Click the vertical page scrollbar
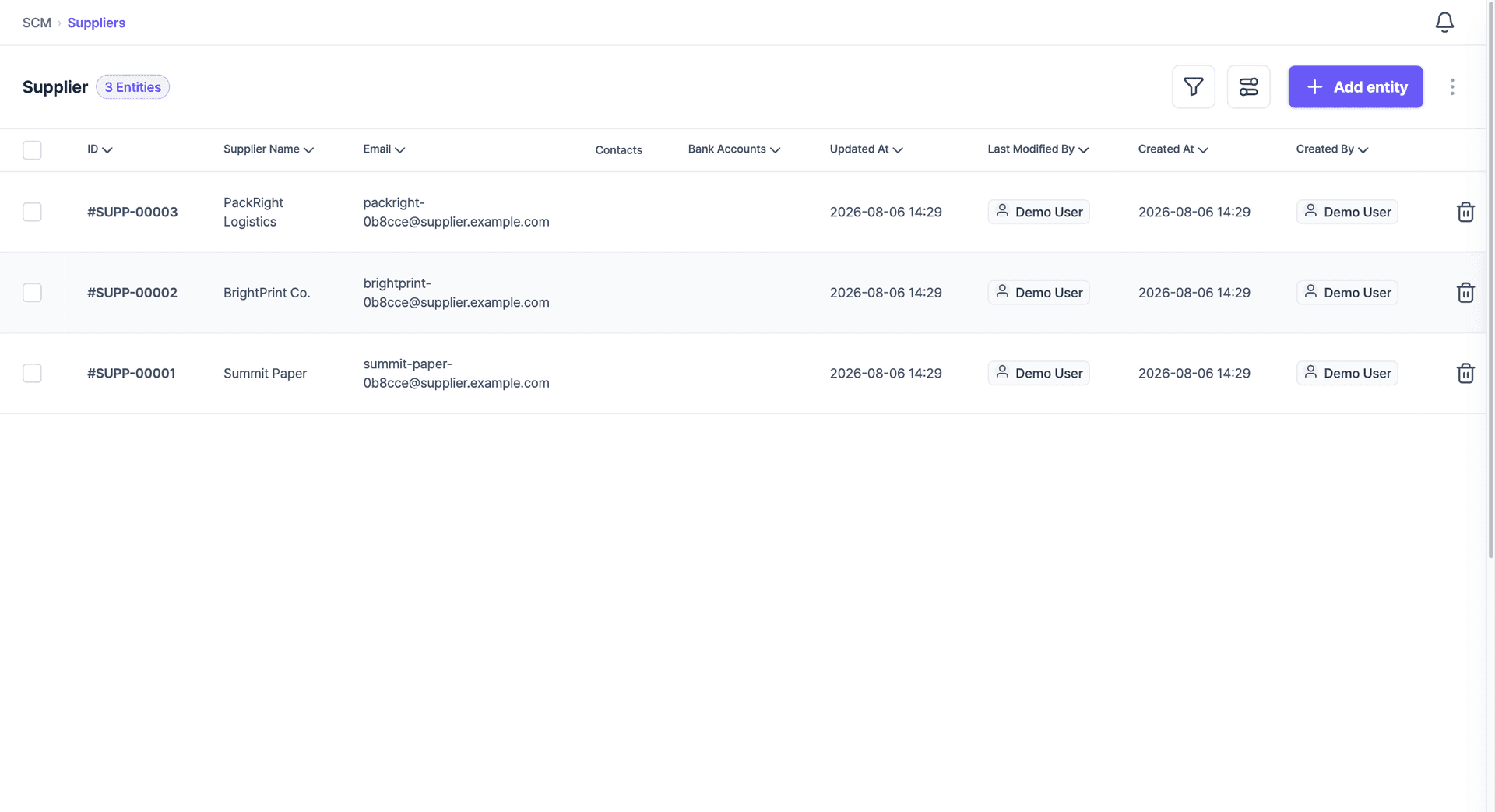Screen dimensions: 1495x812 click(x=1490, y=280)
